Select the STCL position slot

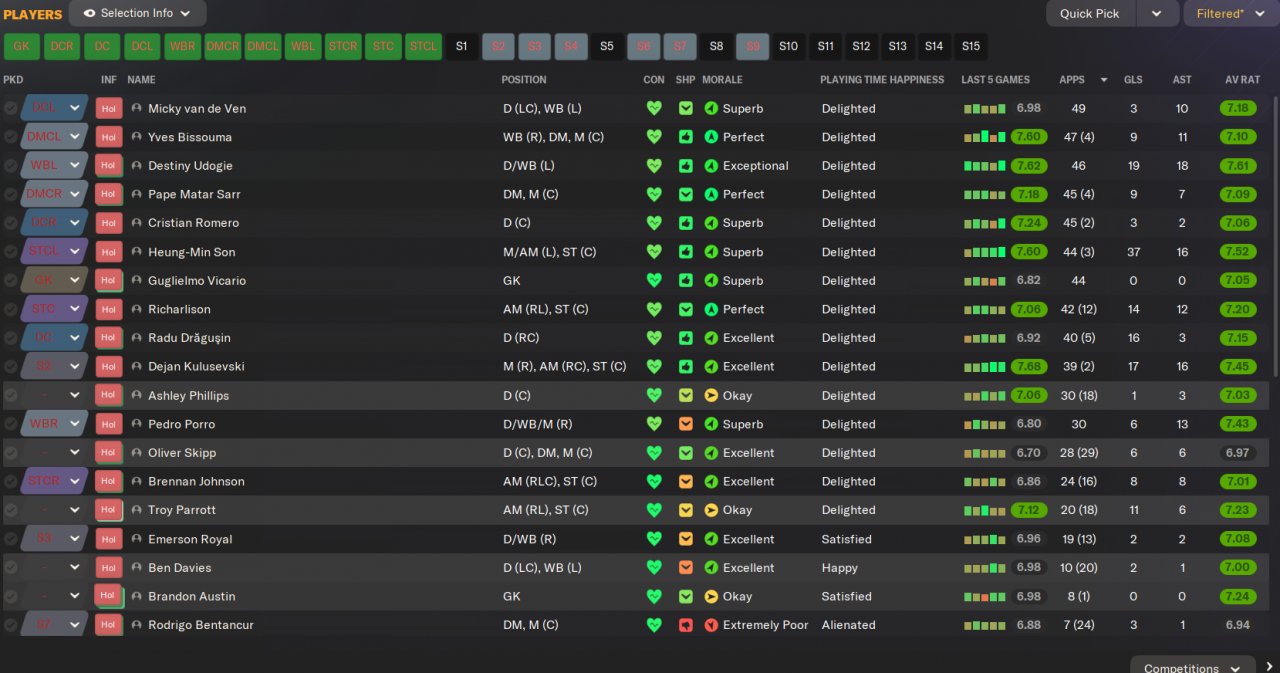[x=424, y=46]
